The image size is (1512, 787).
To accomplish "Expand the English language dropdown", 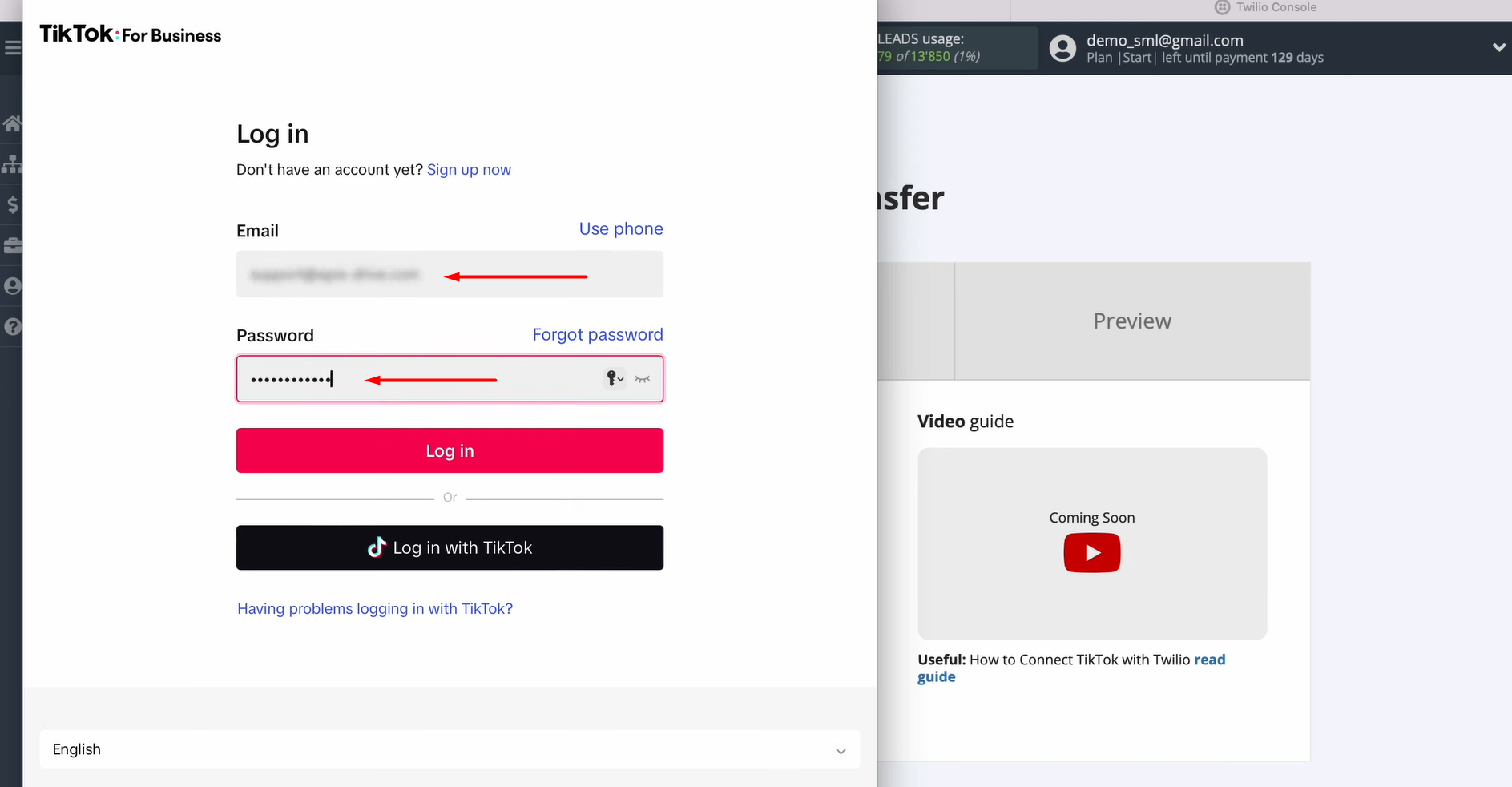I will click(841, 752).
